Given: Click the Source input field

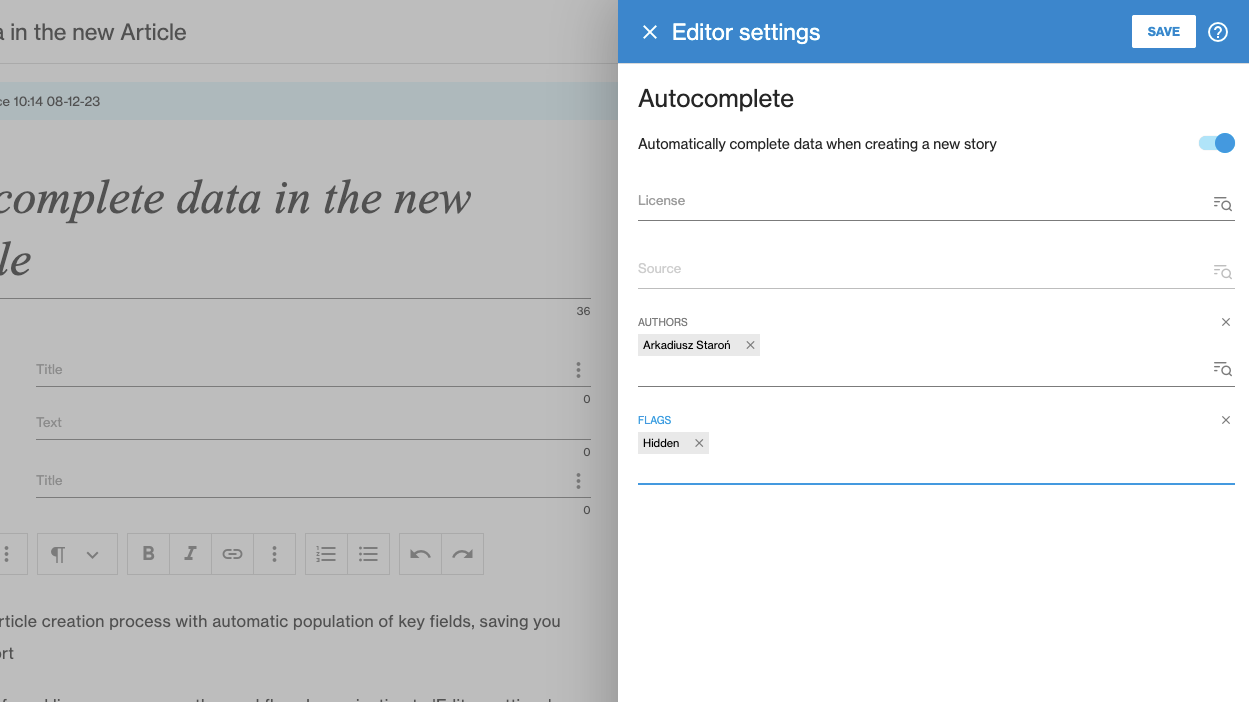Looking at the screenshot, I should click(920, 270).
